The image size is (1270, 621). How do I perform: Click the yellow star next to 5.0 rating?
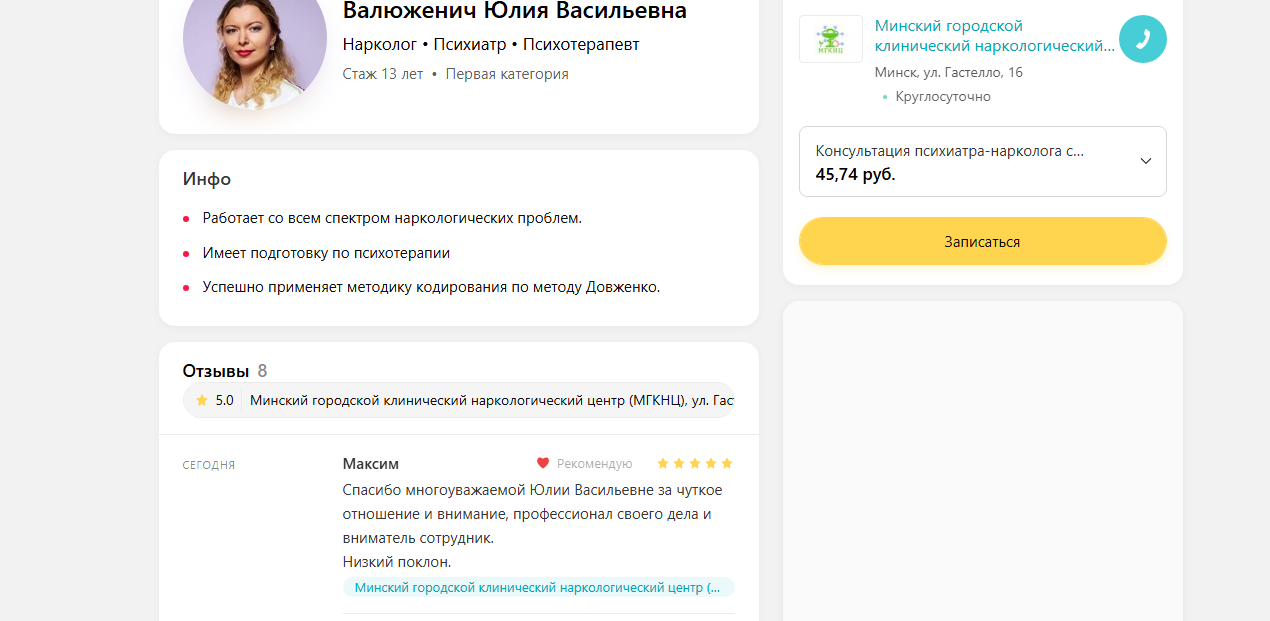tap(202, 400)
